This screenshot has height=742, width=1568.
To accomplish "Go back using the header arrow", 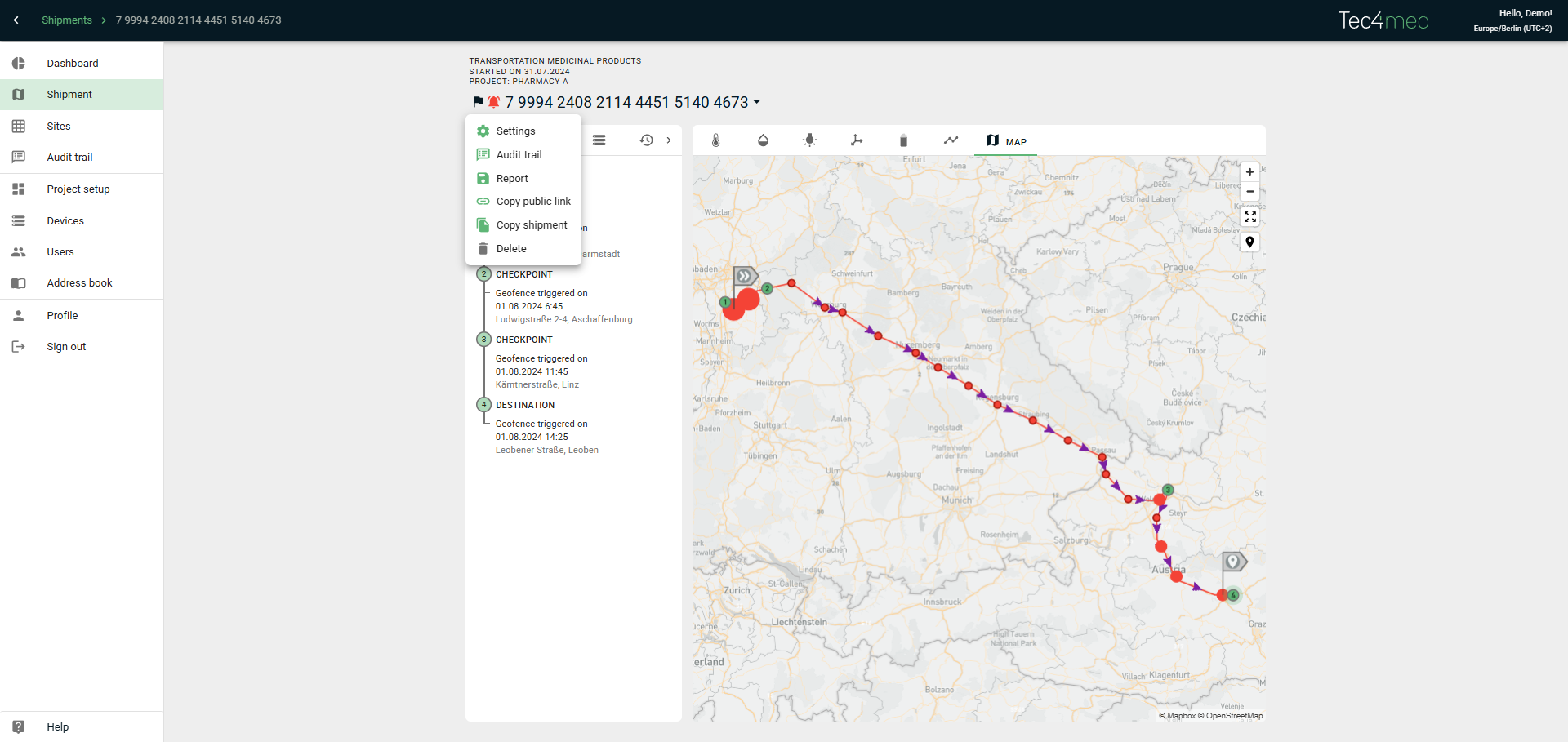I will [16, 20].
